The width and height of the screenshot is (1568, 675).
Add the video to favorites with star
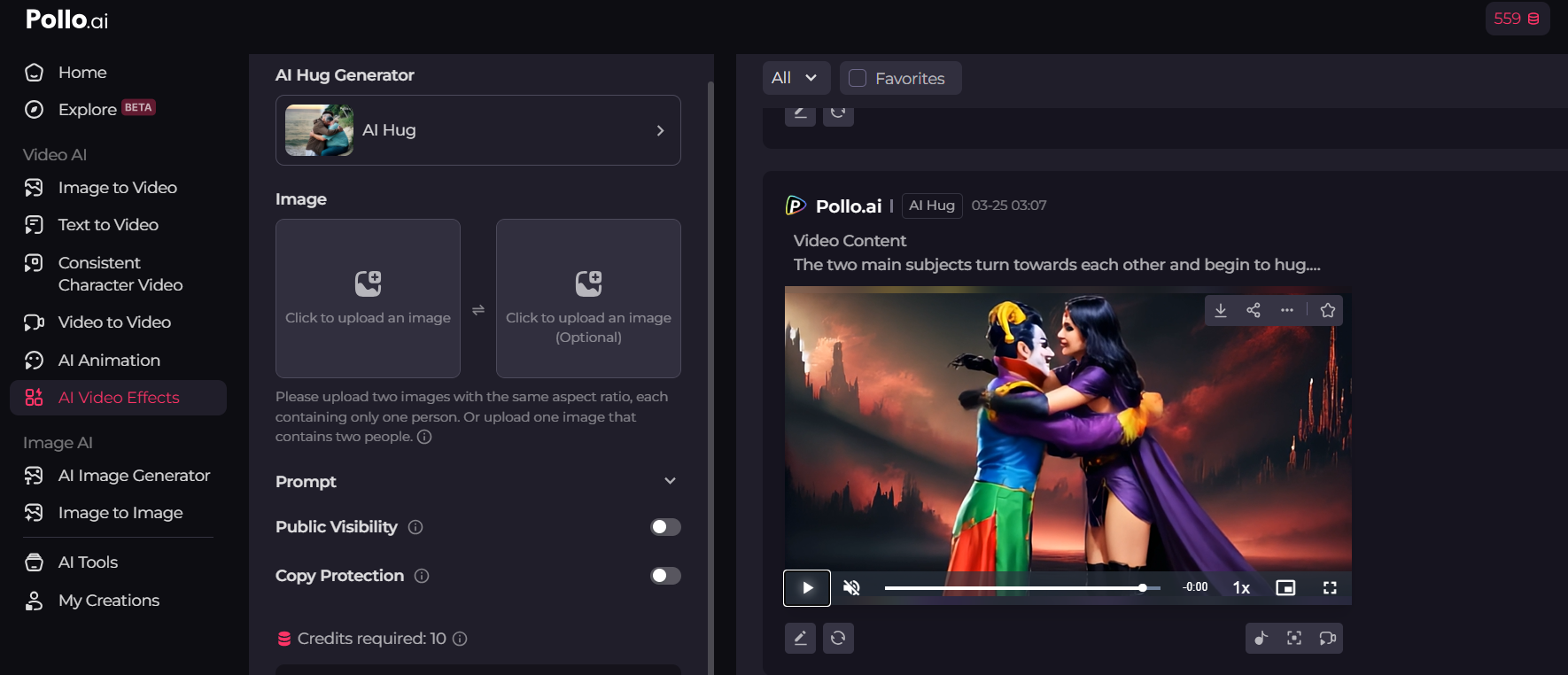(1328, 310)
